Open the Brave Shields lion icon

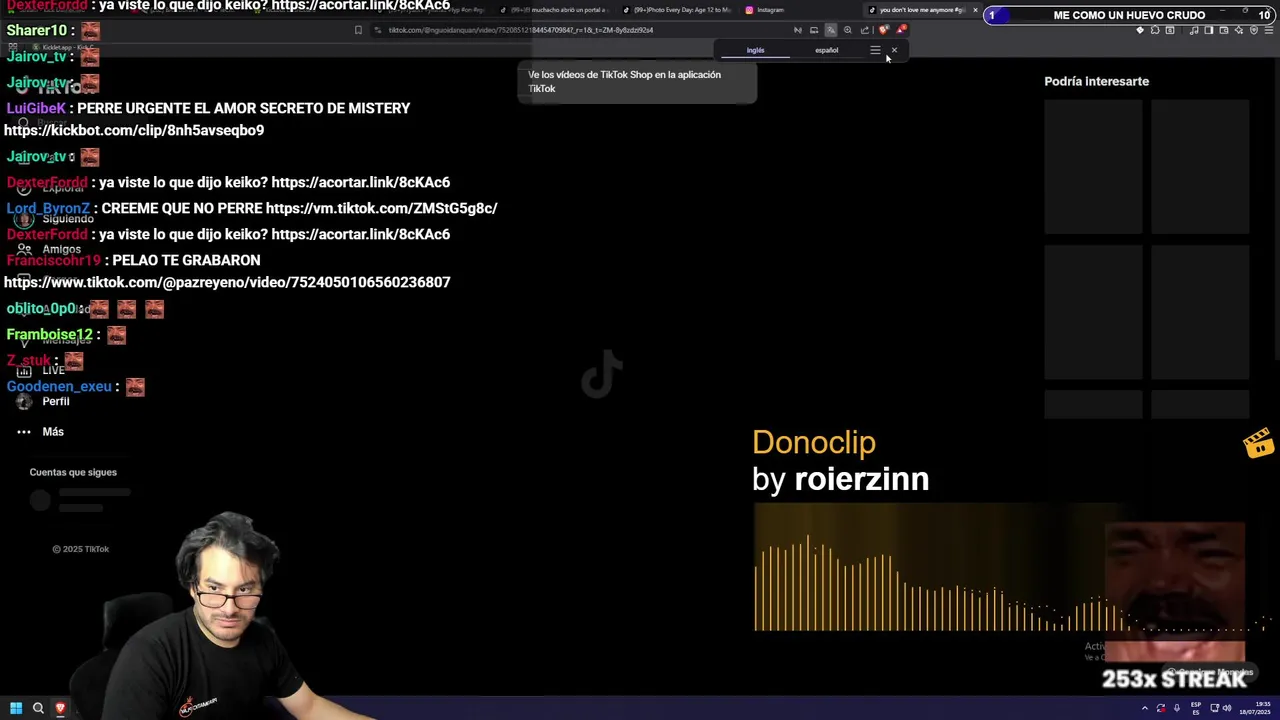(883, 30)
